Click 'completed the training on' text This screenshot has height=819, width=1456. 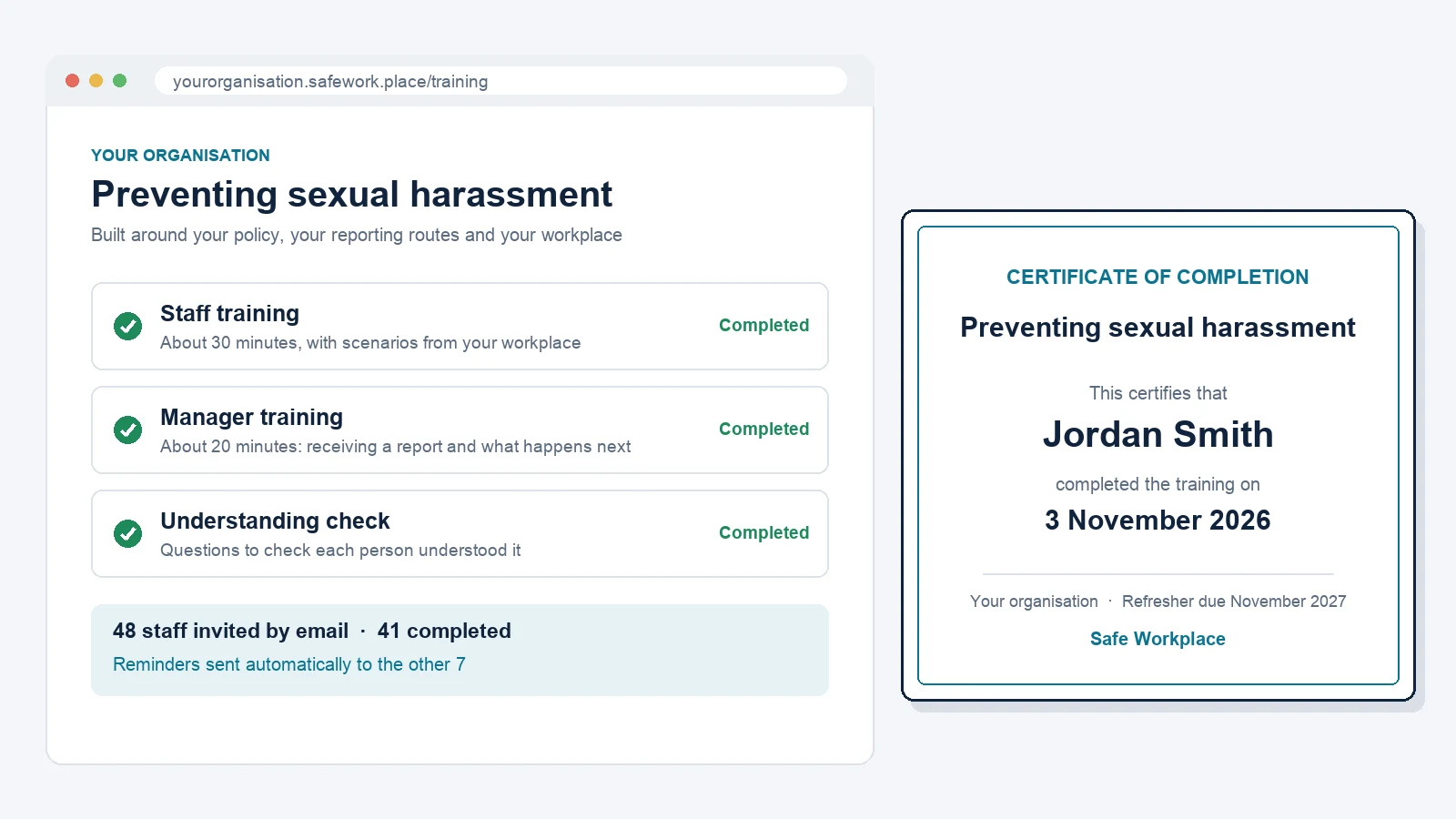click(x=1158, y=484)
